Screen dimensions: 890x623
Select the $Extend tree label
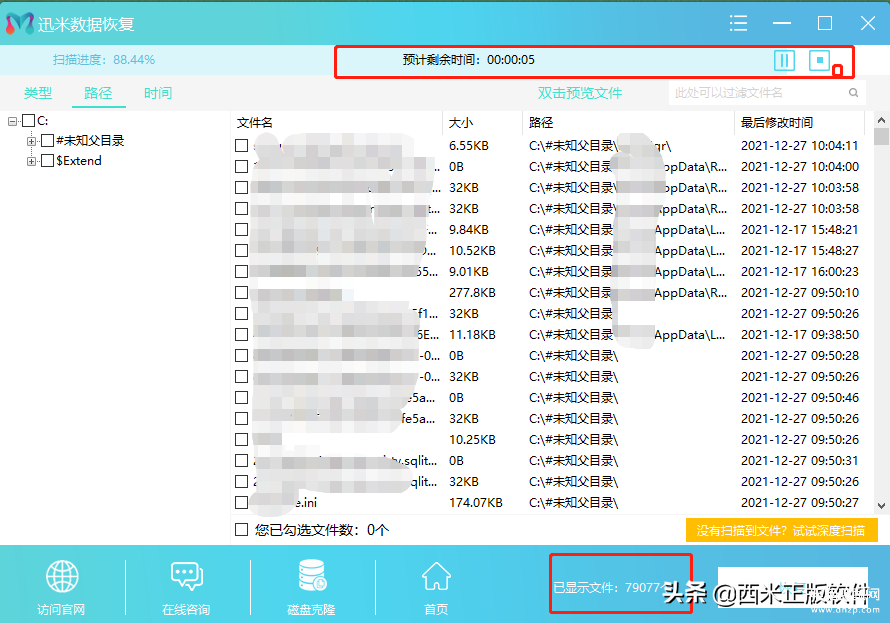pyautogui.click(x=79, y=161)
